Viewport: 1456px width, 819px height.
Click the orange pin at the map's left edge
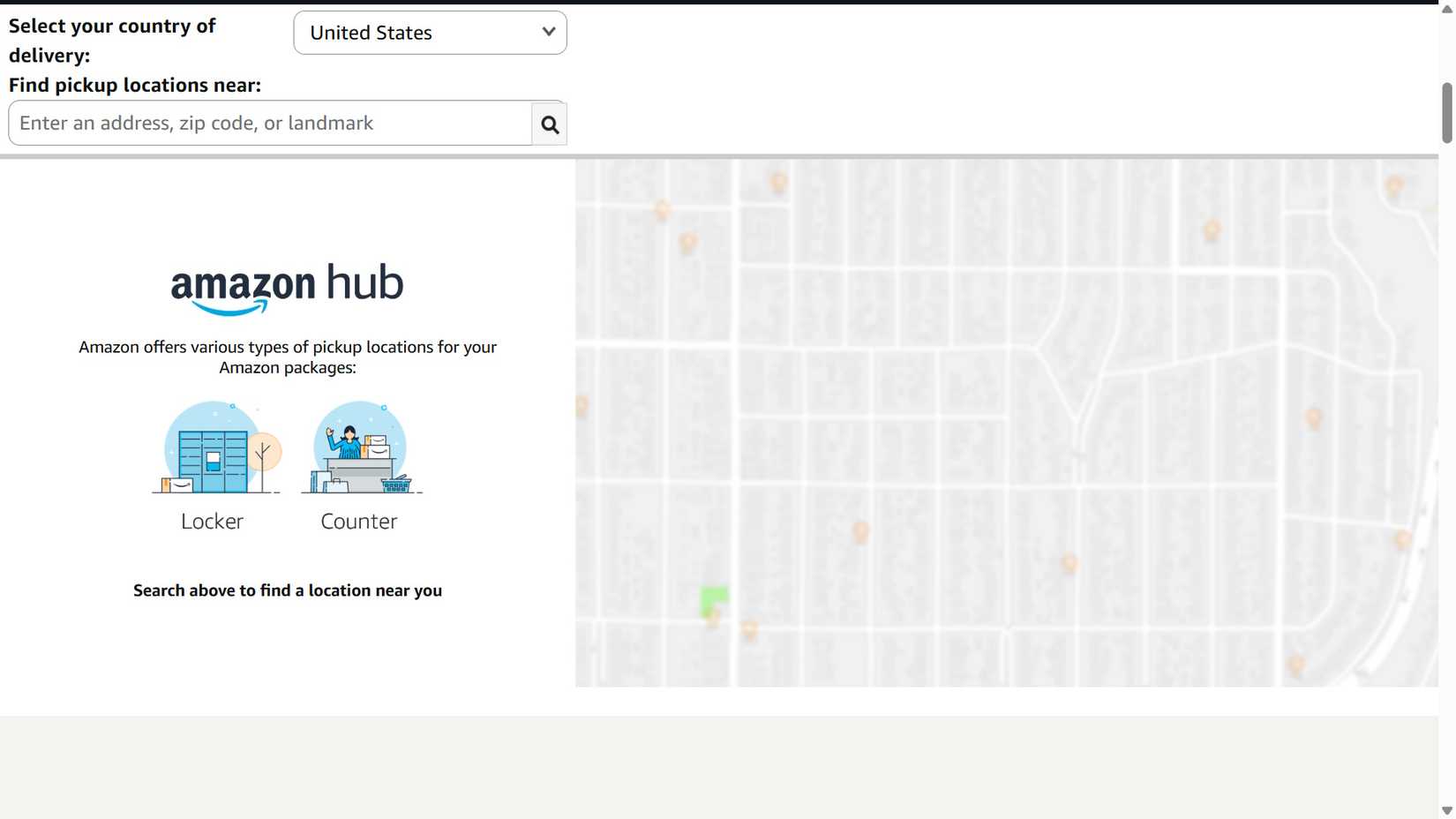(582, 406)
